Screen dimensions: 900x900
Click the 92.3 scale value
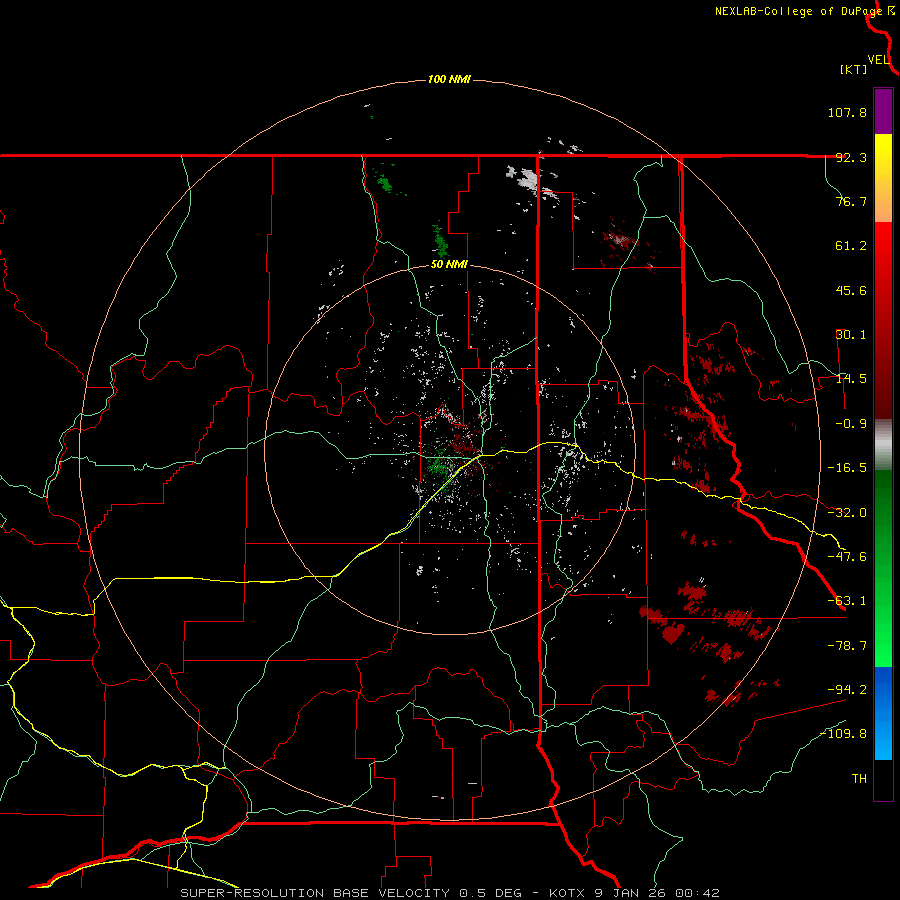tap(851, 157)
